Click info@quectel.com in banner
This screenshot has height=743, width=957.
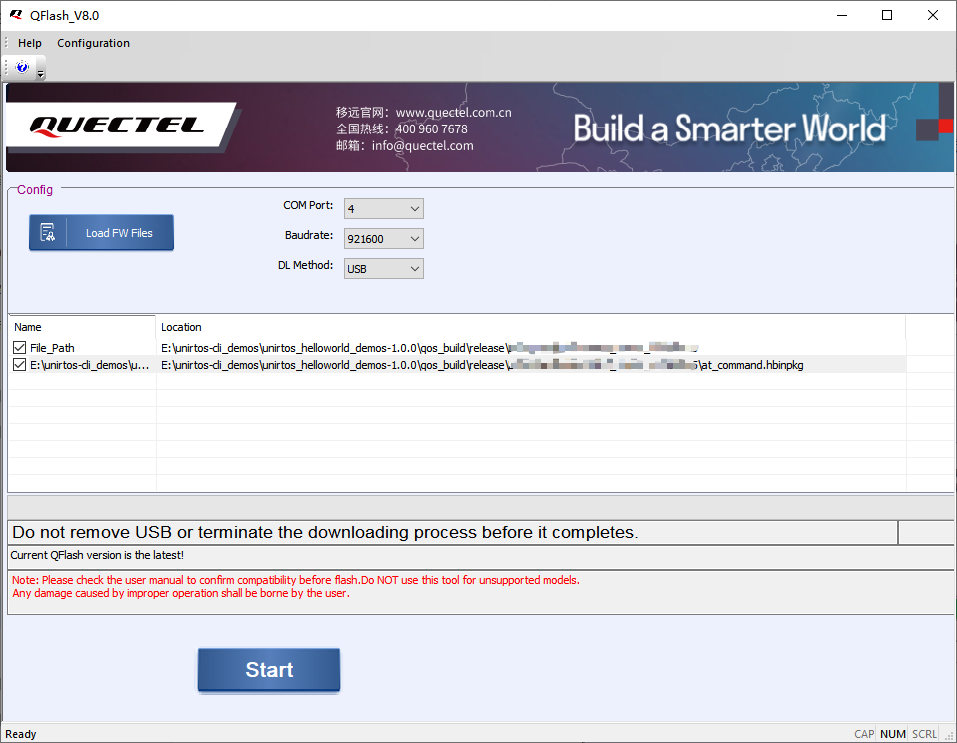[x=422, y=145]
